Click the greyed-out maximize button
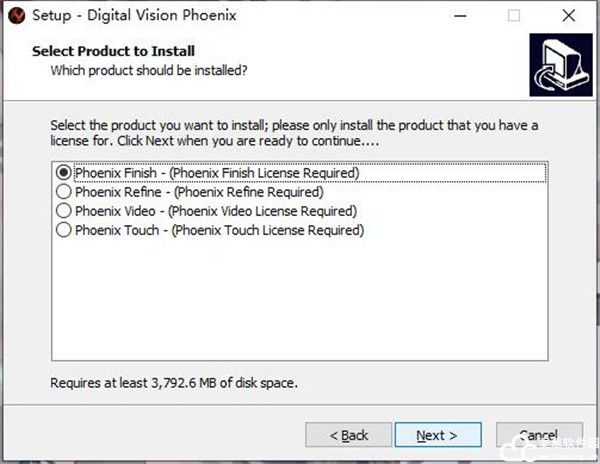The width and height of the screenshot is (600, 464). tap(514, 16)
